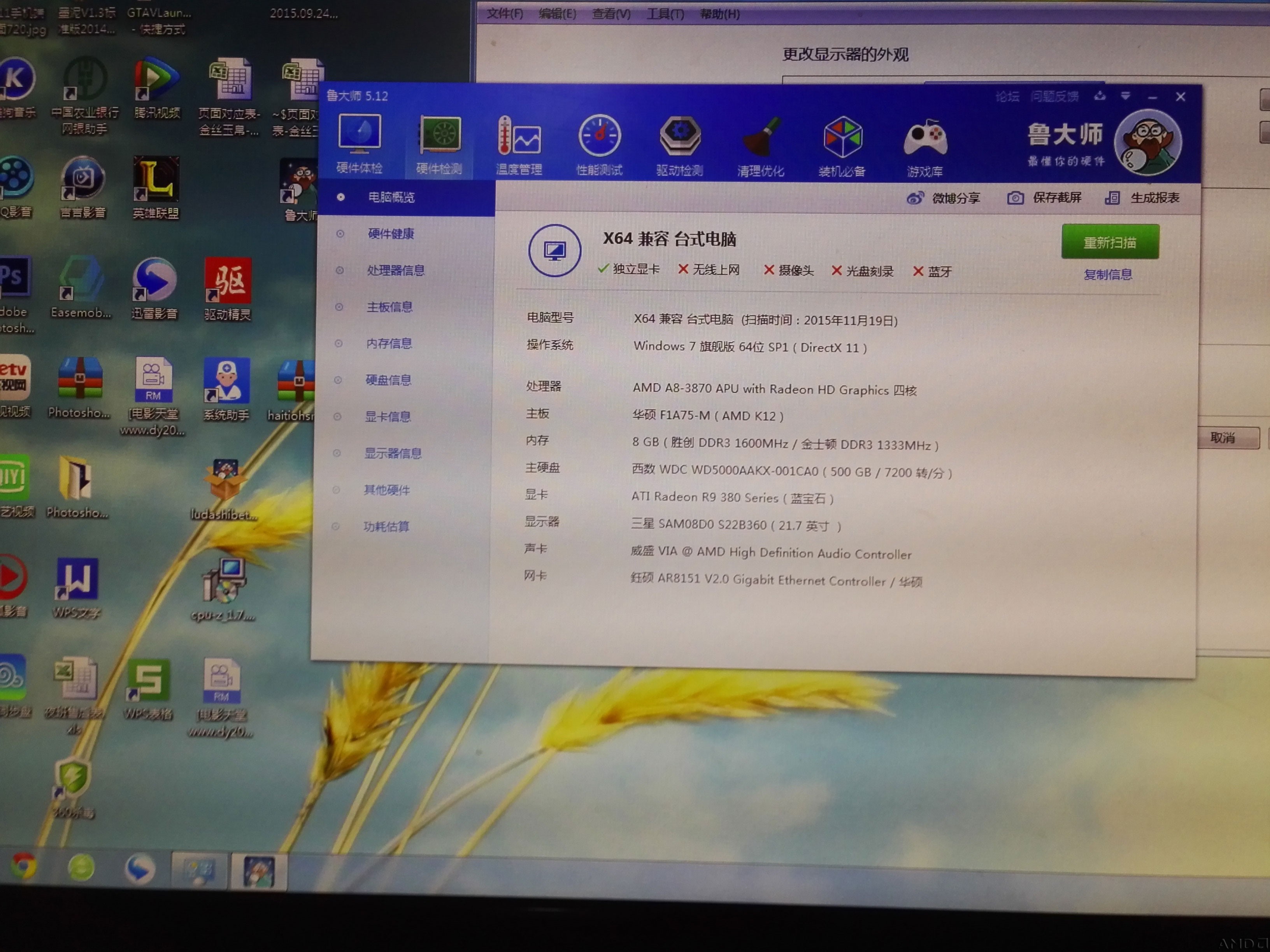
Task: Open Easemob desktop shortcut
Action: pyautogui.click(x=81, y=287)
